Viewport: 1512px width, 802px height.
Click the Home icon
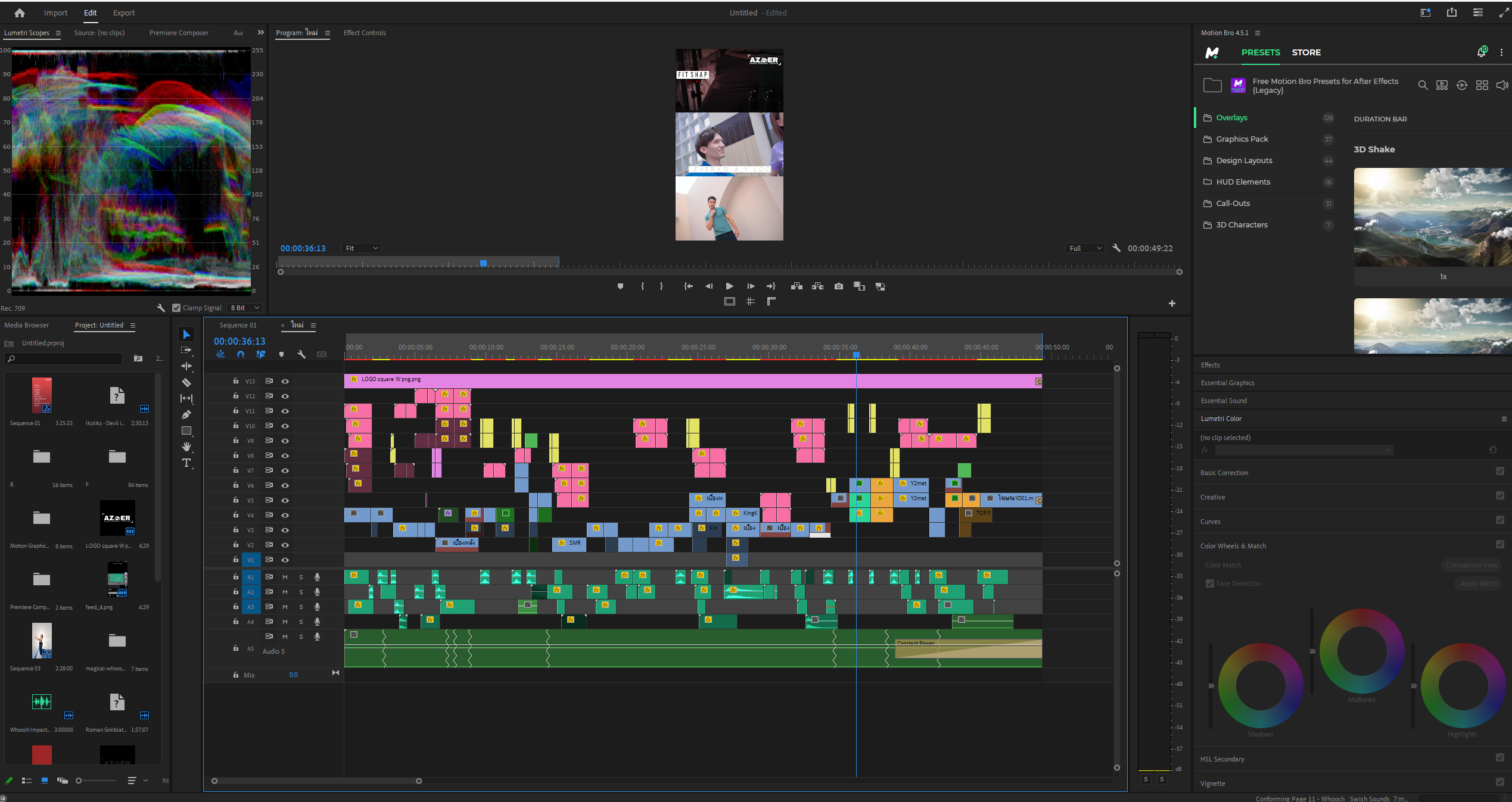click(x=20, y=13)
